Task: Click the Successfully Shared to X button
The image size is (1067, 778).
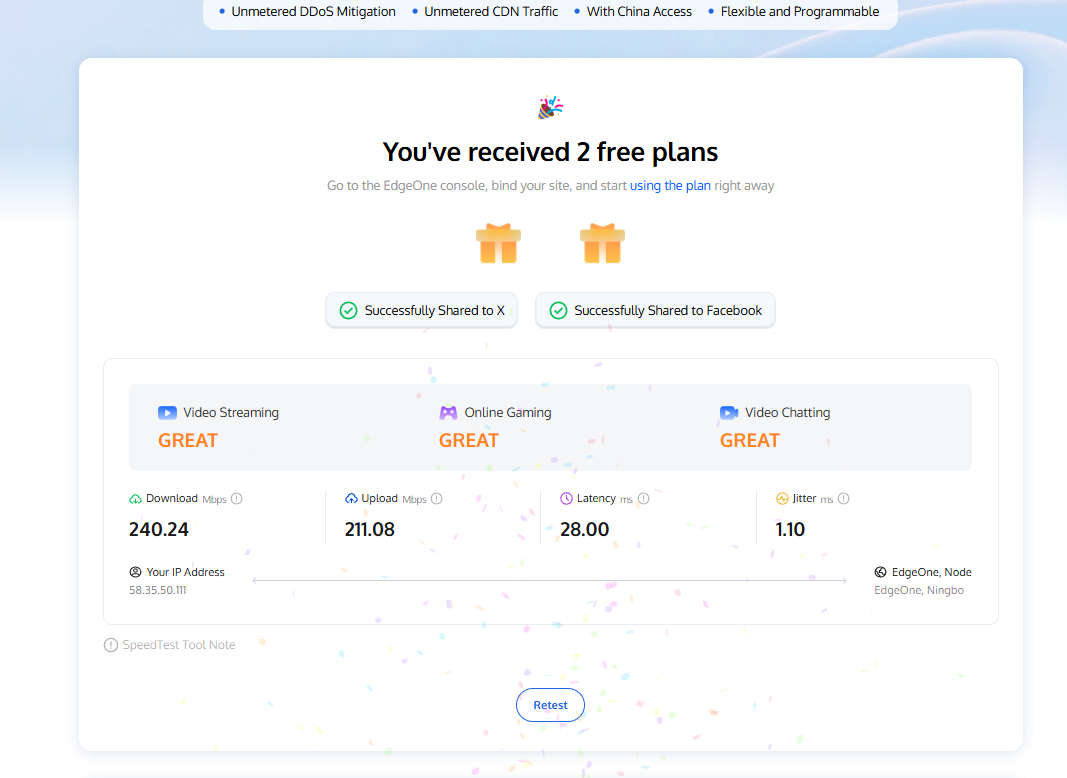Action: click(422, 310)
